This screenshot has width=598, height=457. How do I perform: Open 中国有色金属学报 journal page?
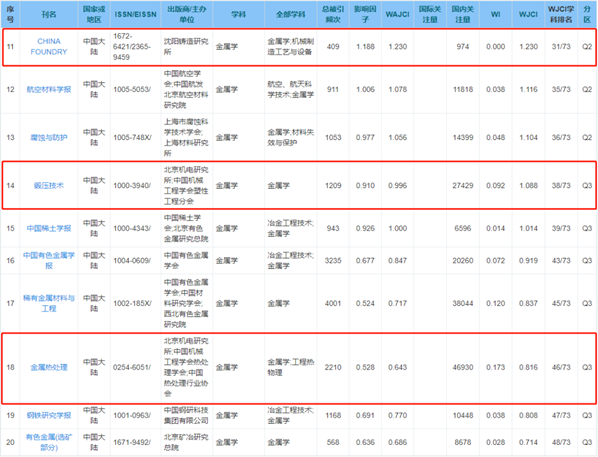coord(49,260)
